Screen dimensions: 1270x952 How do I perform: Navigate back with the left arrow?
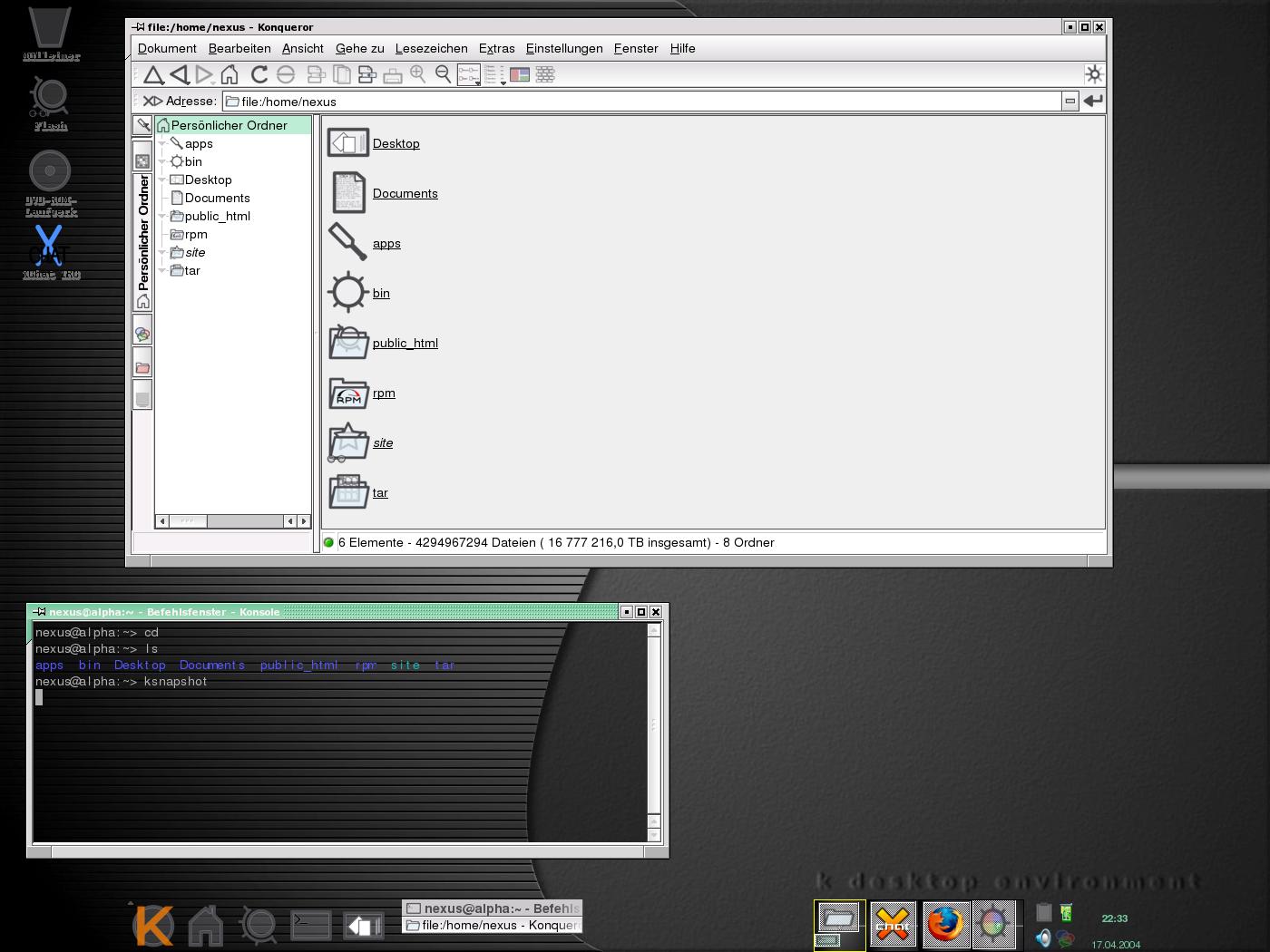tap(179, 75)
